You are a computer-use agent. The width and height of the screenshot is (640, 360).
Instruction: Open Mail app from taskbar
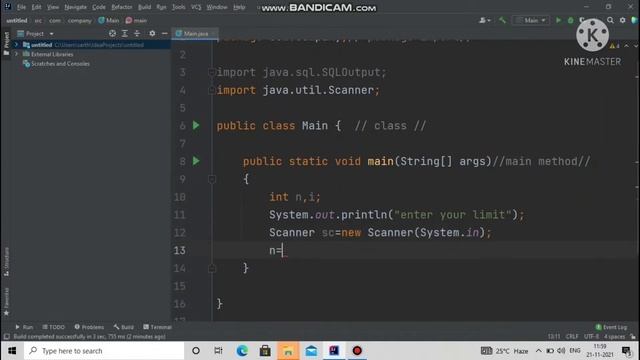point(311,351)
